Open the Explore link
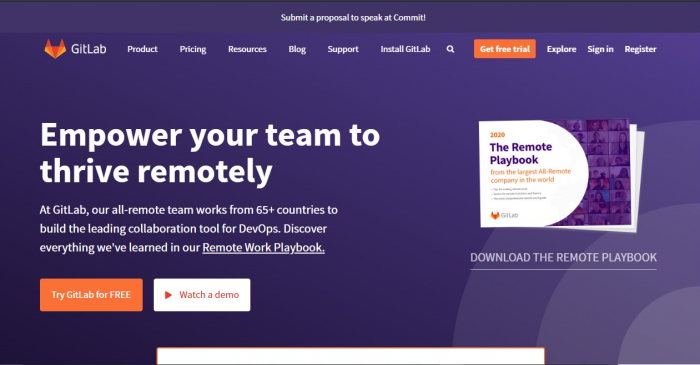700x365 pixels. 562,49
